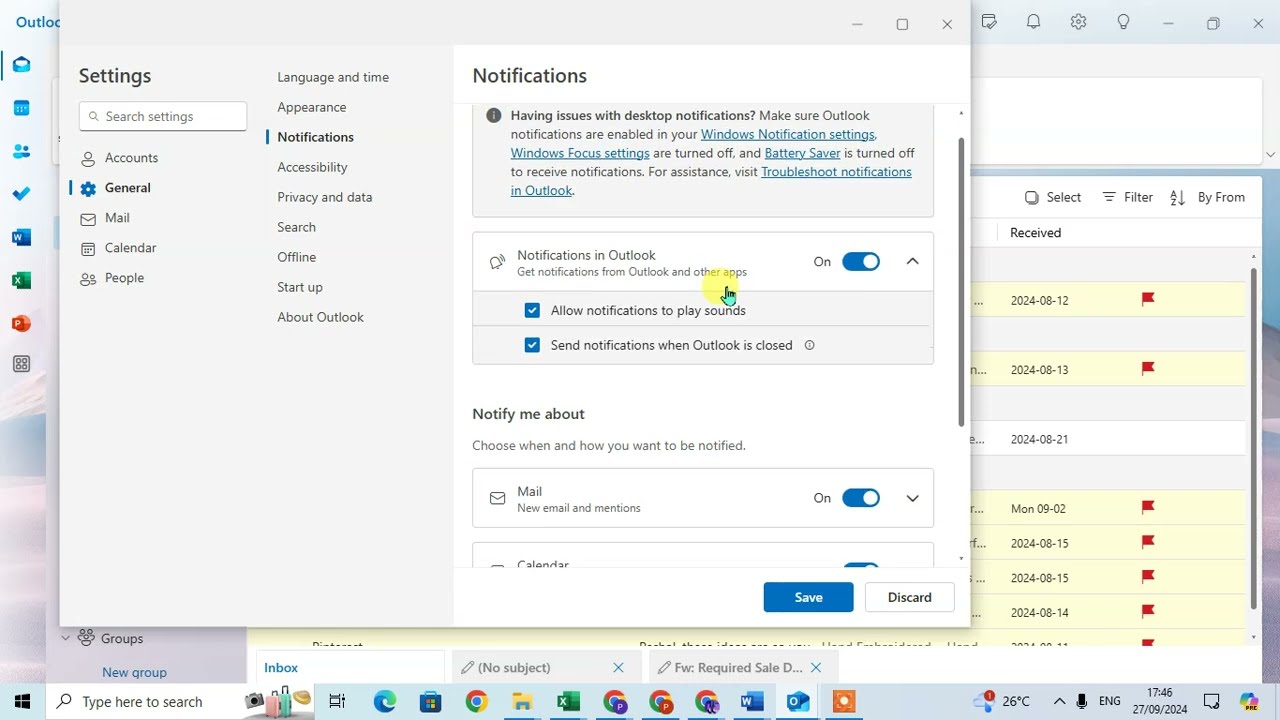Screen dimensions: 1280x720
Task: Open Battery Saver link
Action: 802,153
